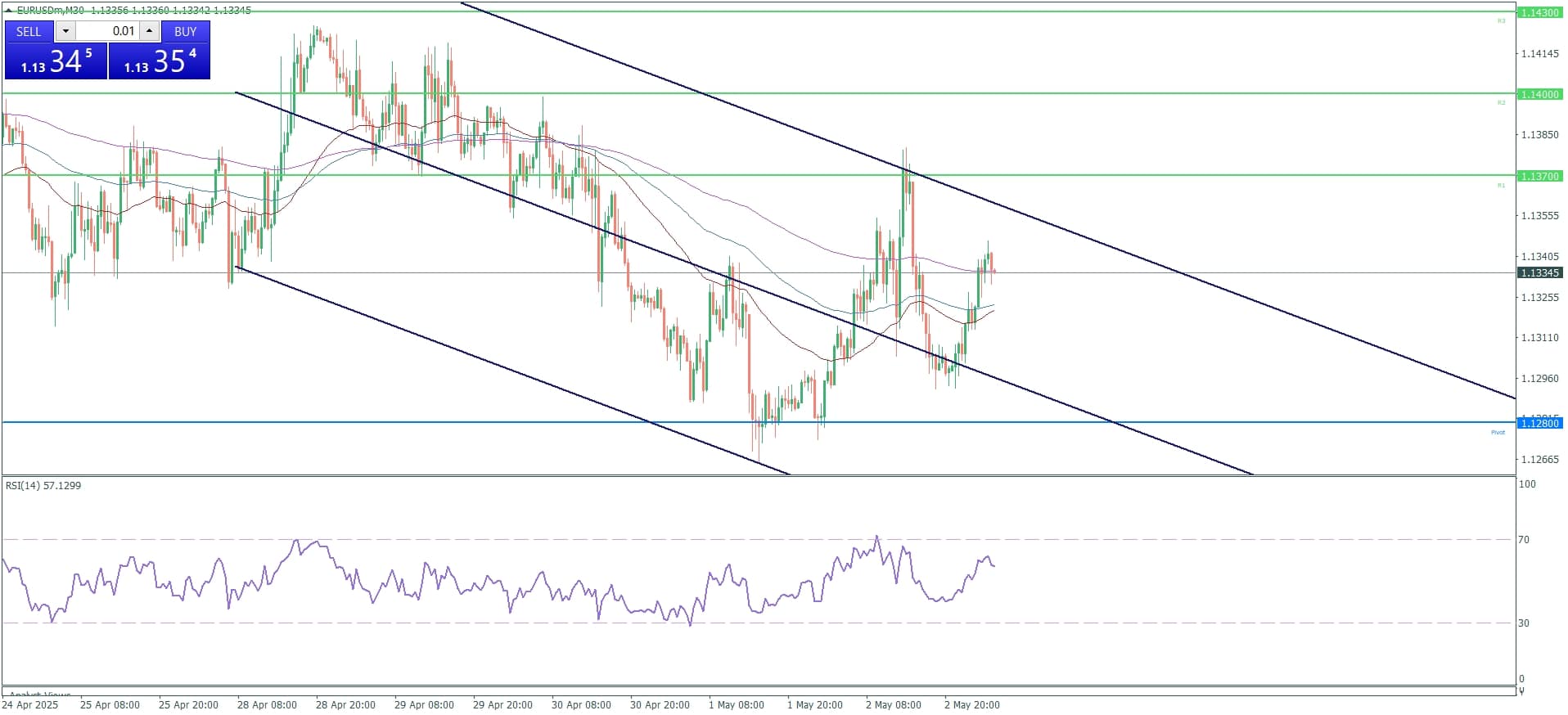This screenshot has height=715, width=1568.
Task: Click price scale value 1.13255
Action: (1539, 297)
